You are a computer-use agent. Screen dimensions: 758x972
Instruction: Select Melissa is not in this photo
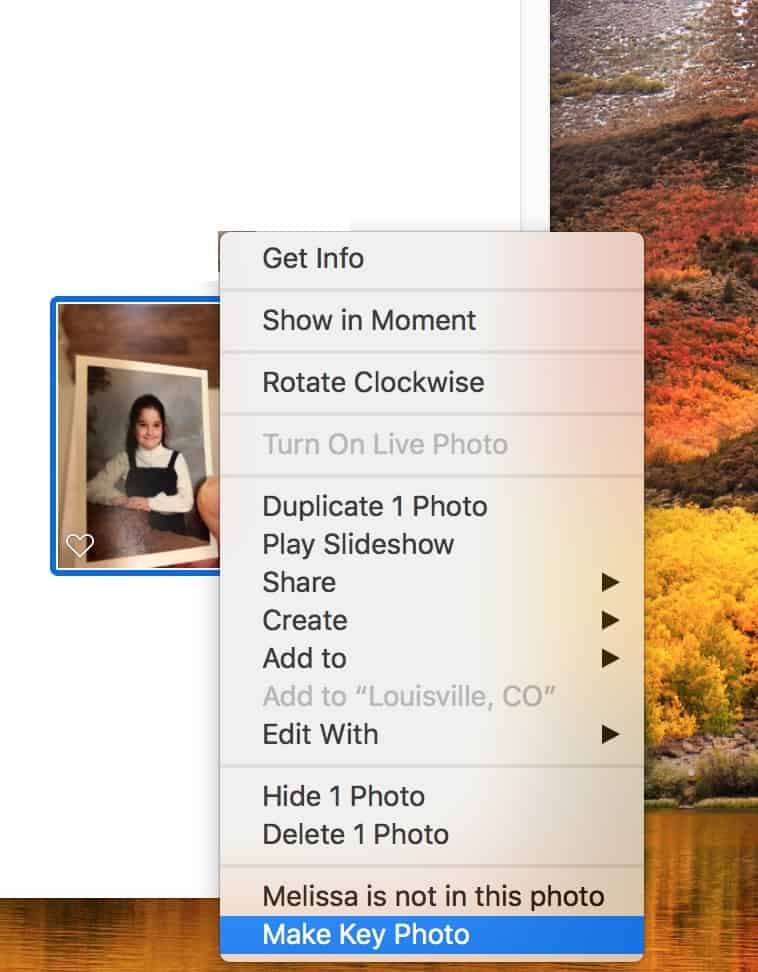point(433,896)
